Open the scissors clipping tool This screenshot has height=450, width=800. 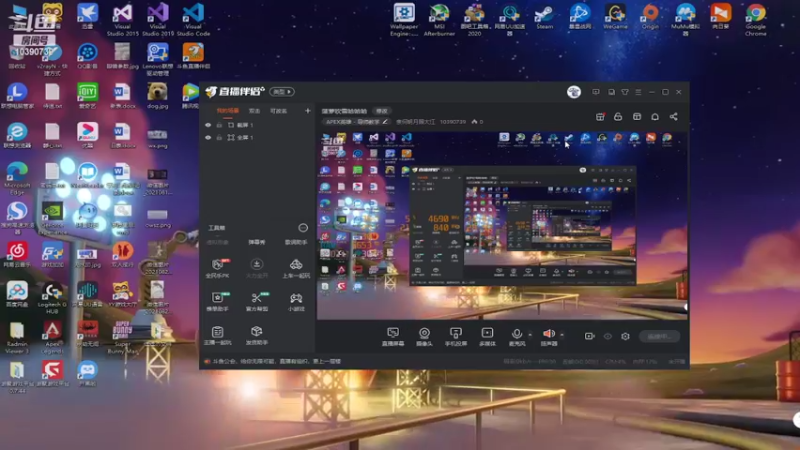coord(257,301)
